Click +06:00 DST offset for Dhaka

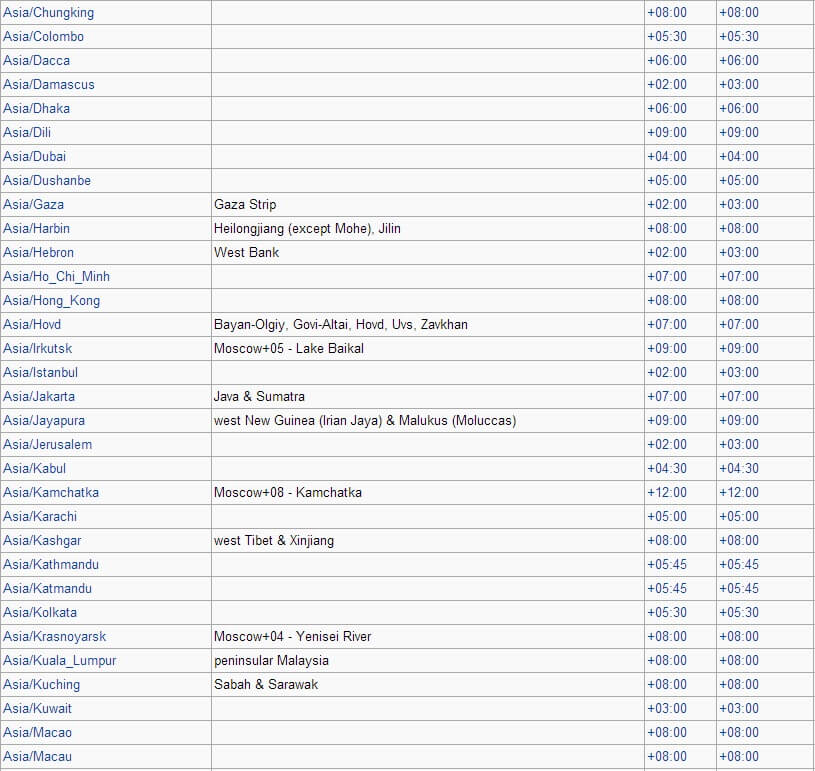pos(739,108)
